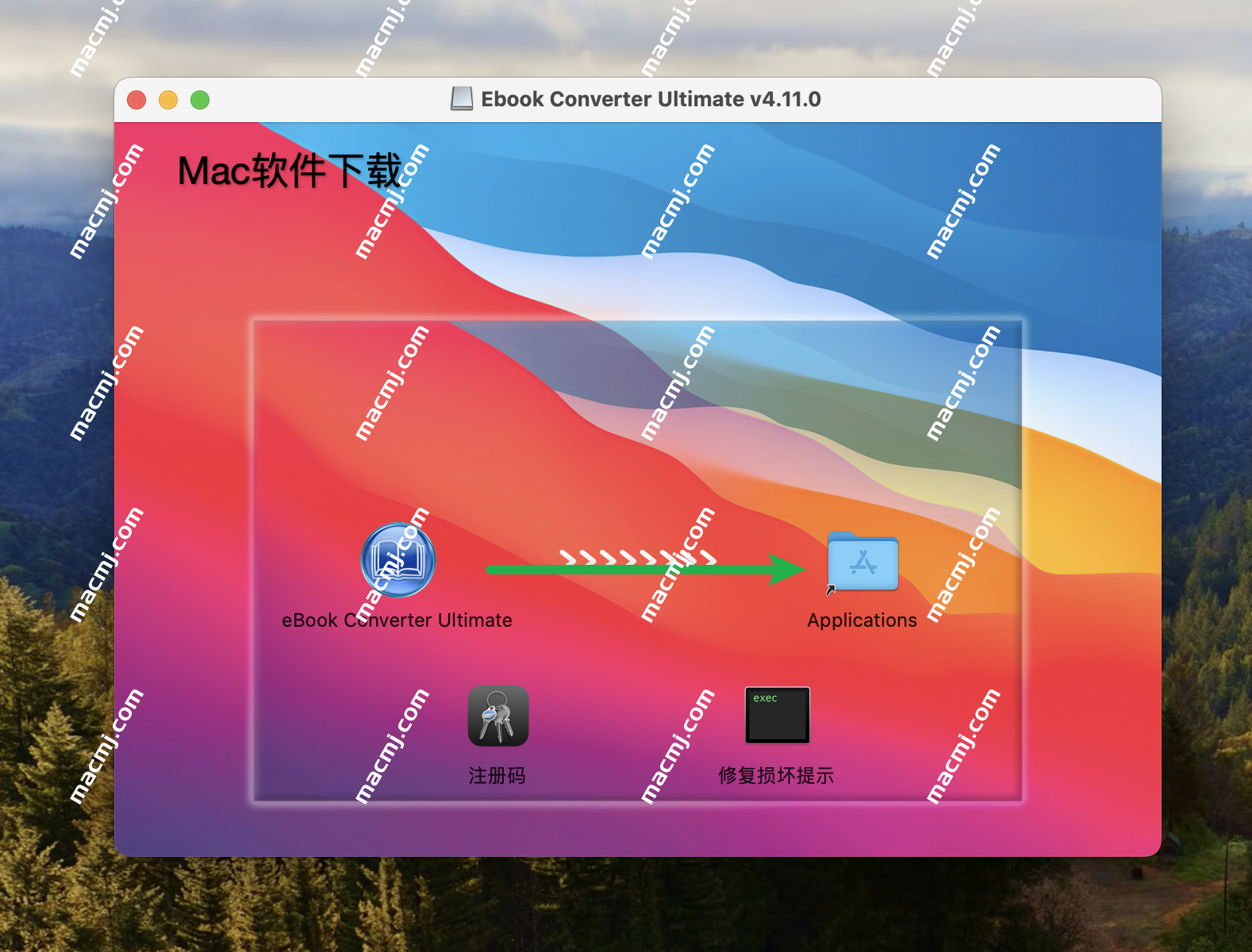Click the '修复损坏提示' file label
This screenshot has height=952, width=1252.
776,775
